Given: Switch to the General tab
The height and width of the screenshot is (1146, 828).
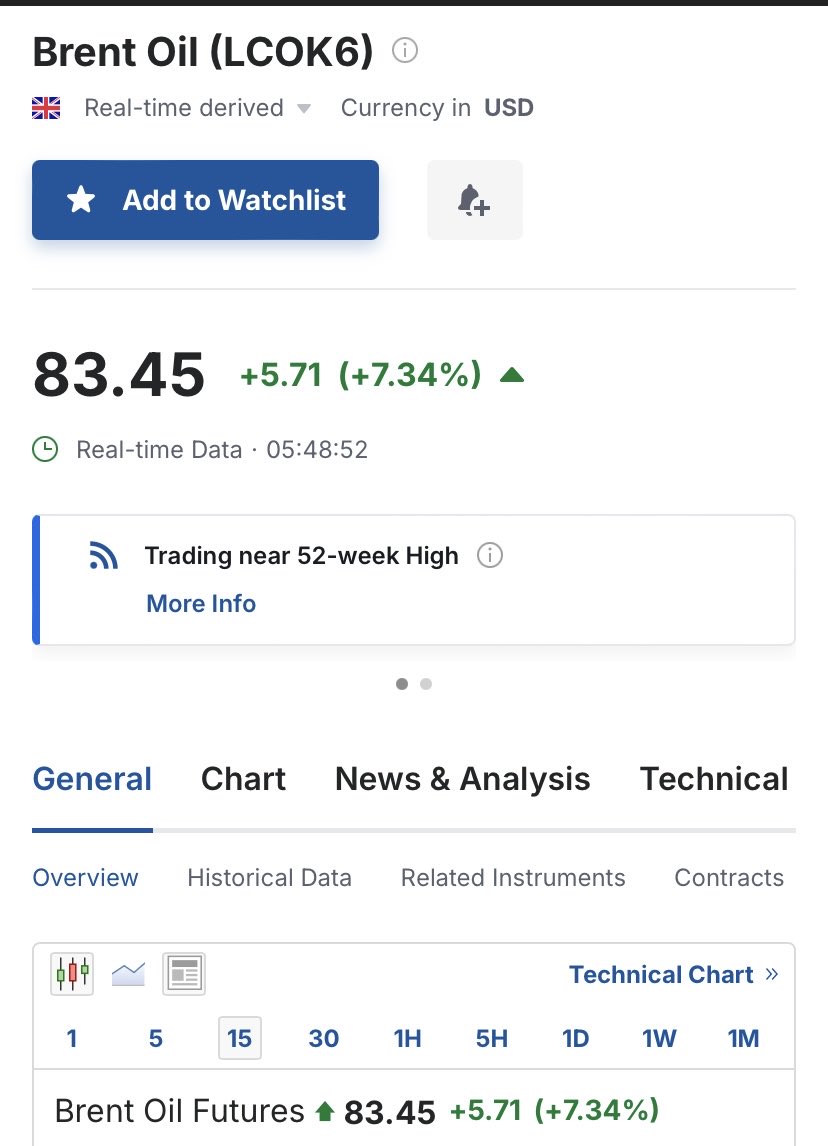Looking at the screenshot, I should click(92, 779).
